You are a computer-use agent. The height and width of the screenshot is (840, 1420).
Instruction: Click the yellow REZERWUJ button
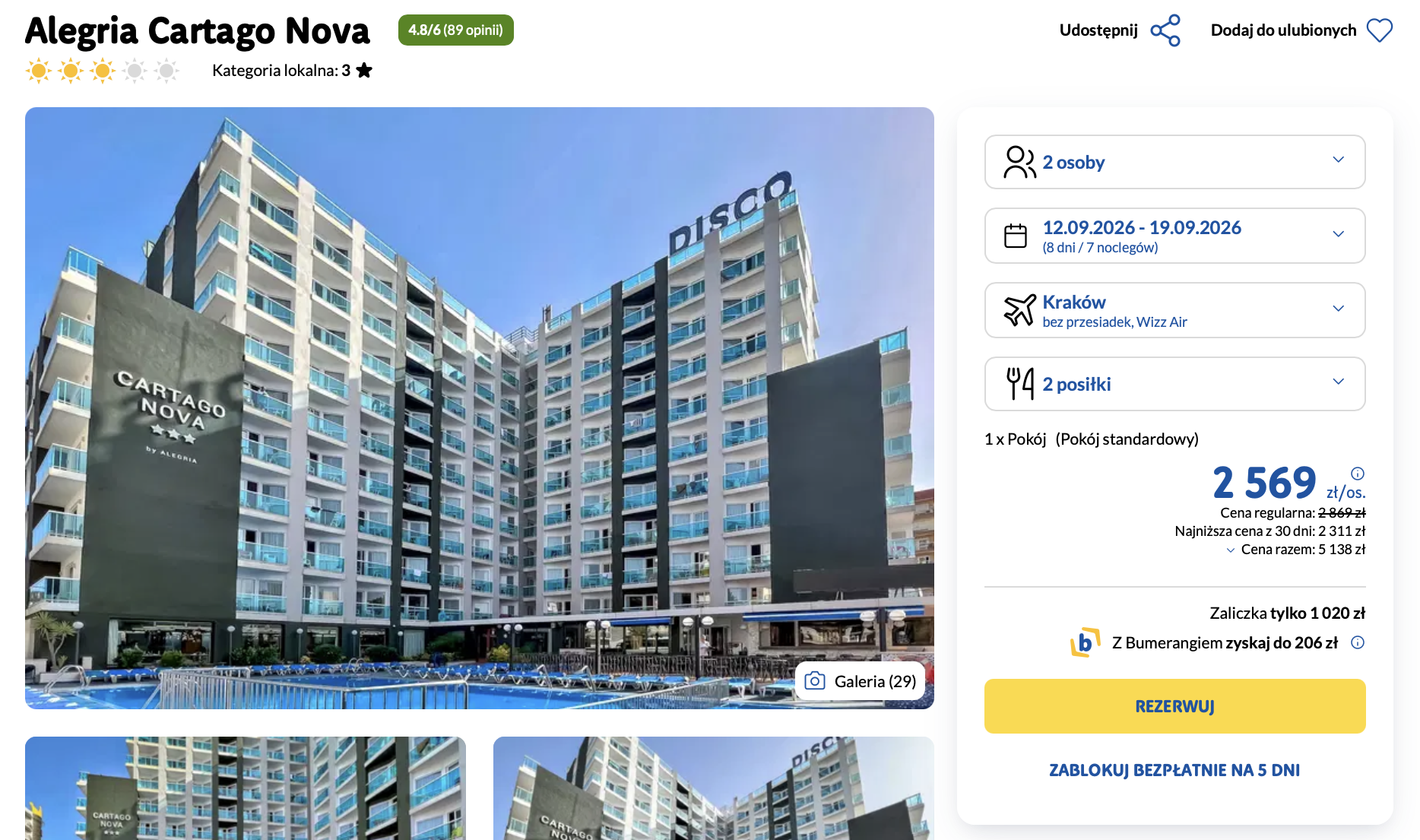pos(1175,706)
